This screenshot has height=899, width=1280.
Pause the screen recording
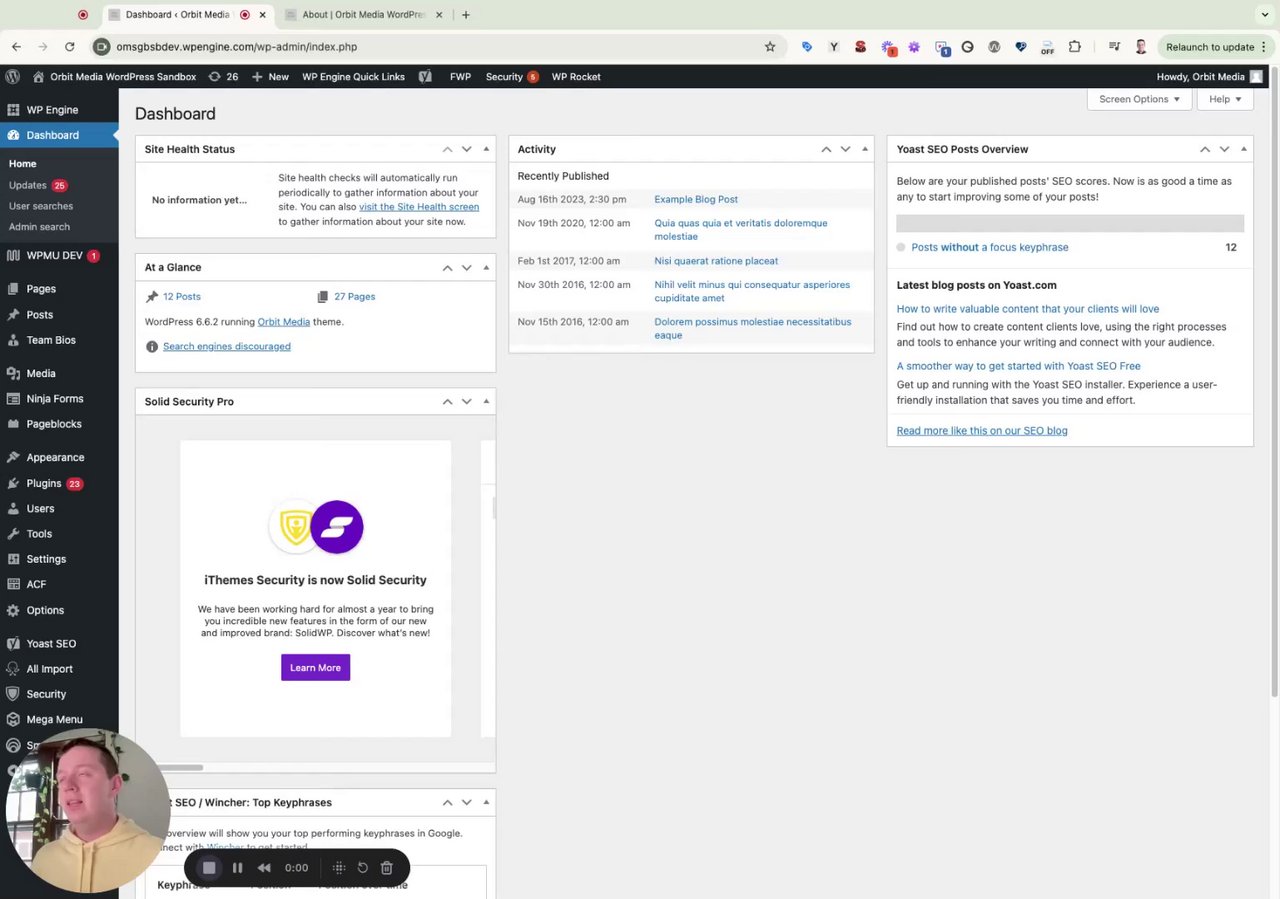[237, 868]
